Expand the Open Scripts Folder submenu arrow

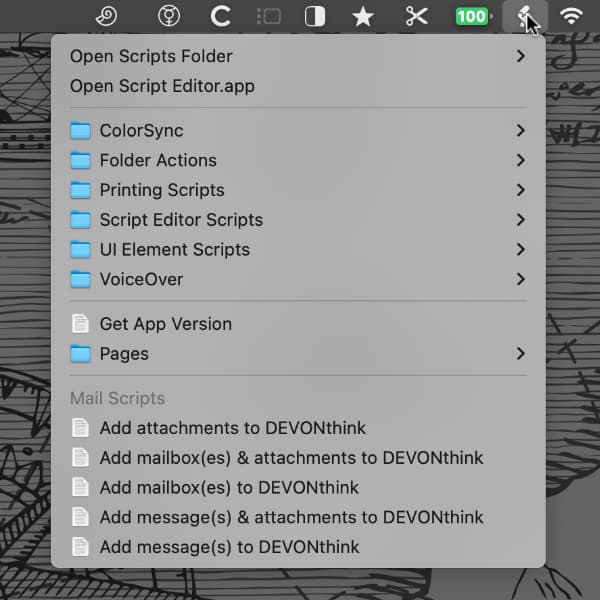[x=520, y=56]
